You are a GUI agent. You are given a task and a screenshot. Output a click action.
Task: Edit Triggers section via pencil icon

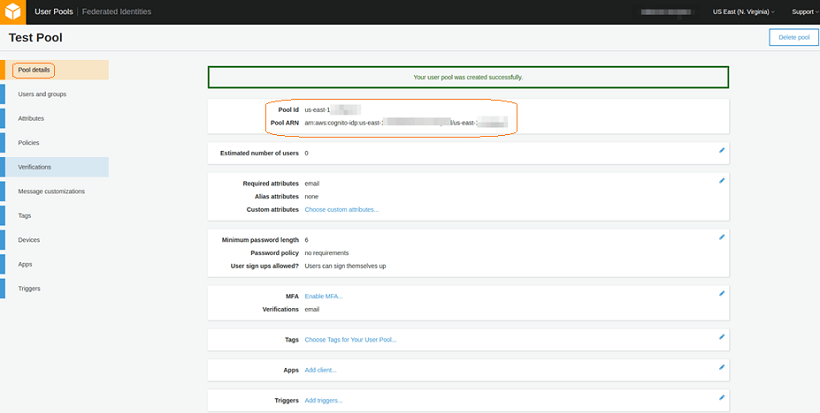[721, 397]
